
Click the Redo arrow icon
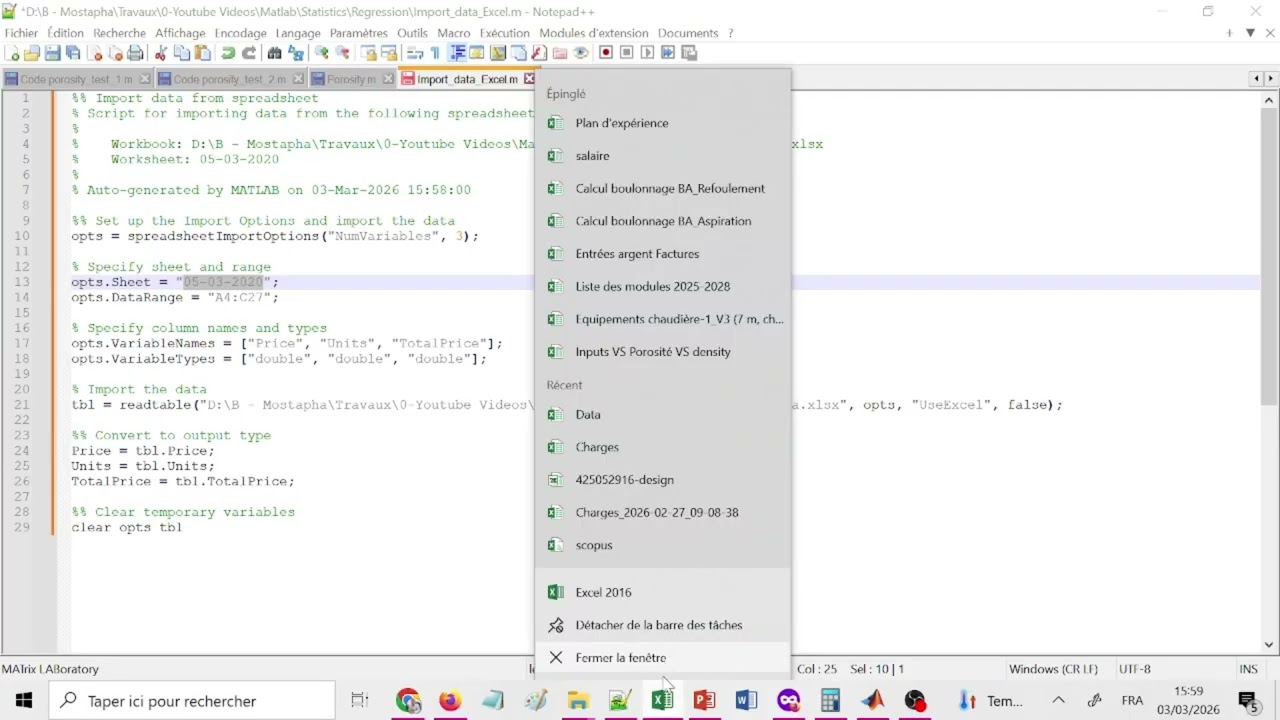tap(249, 53)
